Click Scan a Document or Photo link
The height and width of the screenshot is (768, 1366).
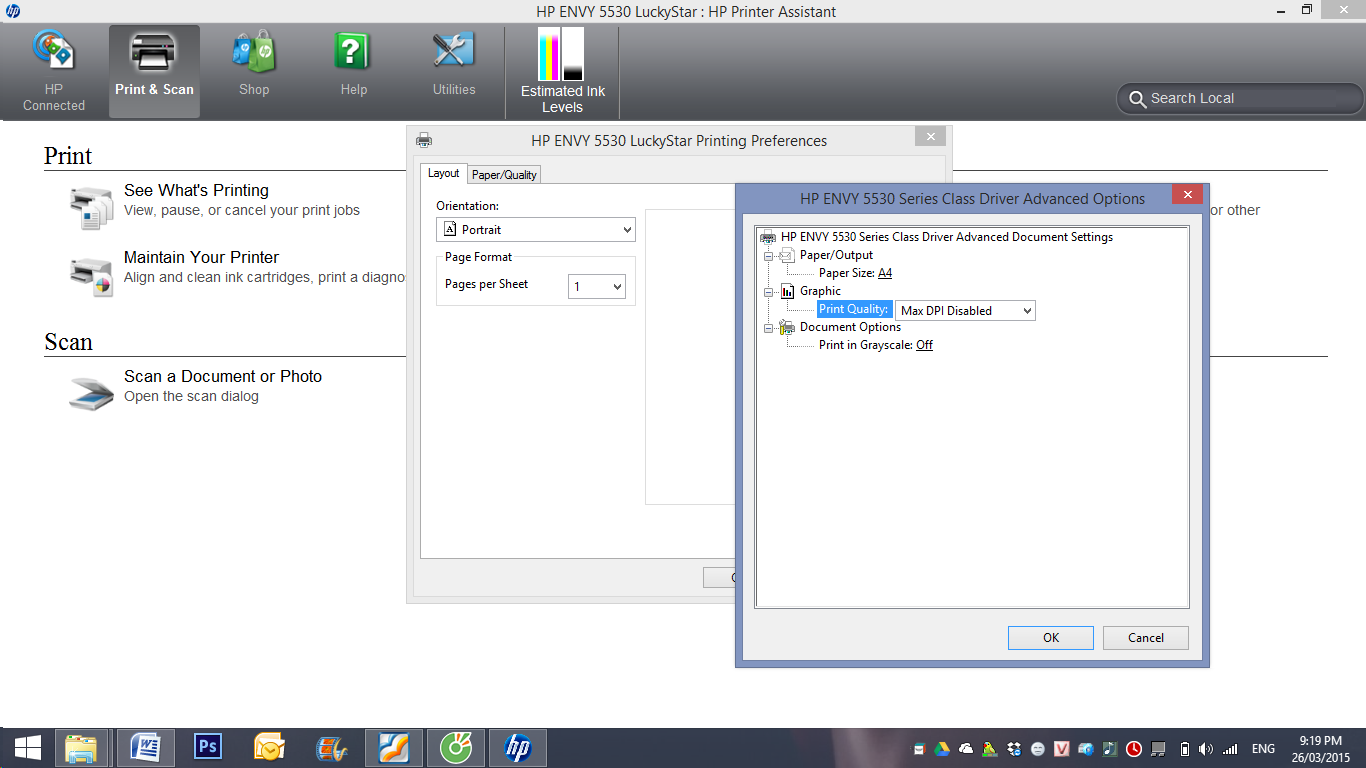pos(223,376)
